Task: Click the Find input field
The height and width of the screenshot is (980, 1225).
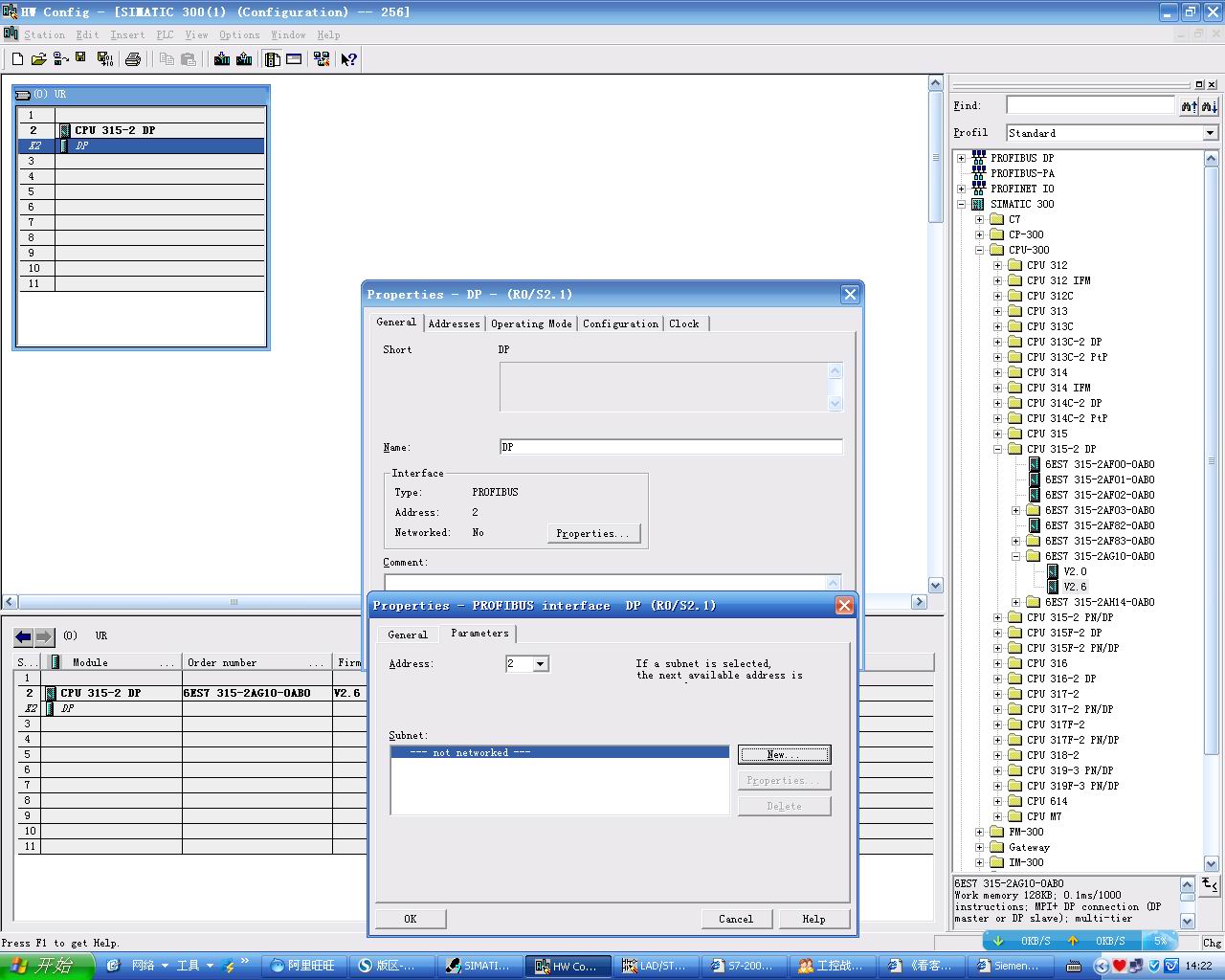Action: 1090,106
